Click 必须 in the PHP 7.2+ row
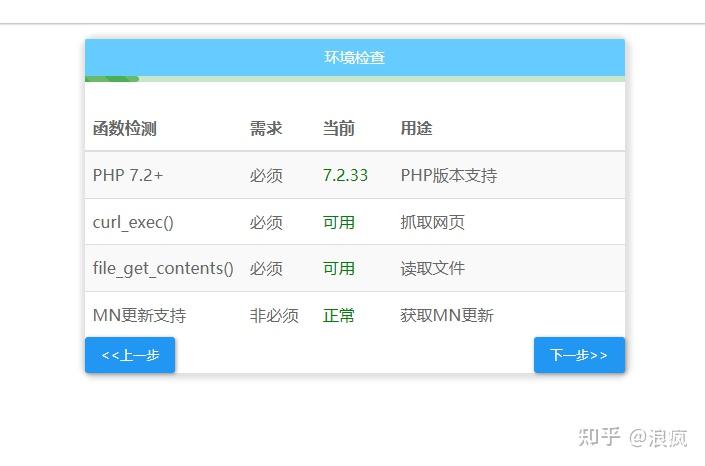This screenshot has width=705, height=466. pyautogui.click(x=266, y=175)
